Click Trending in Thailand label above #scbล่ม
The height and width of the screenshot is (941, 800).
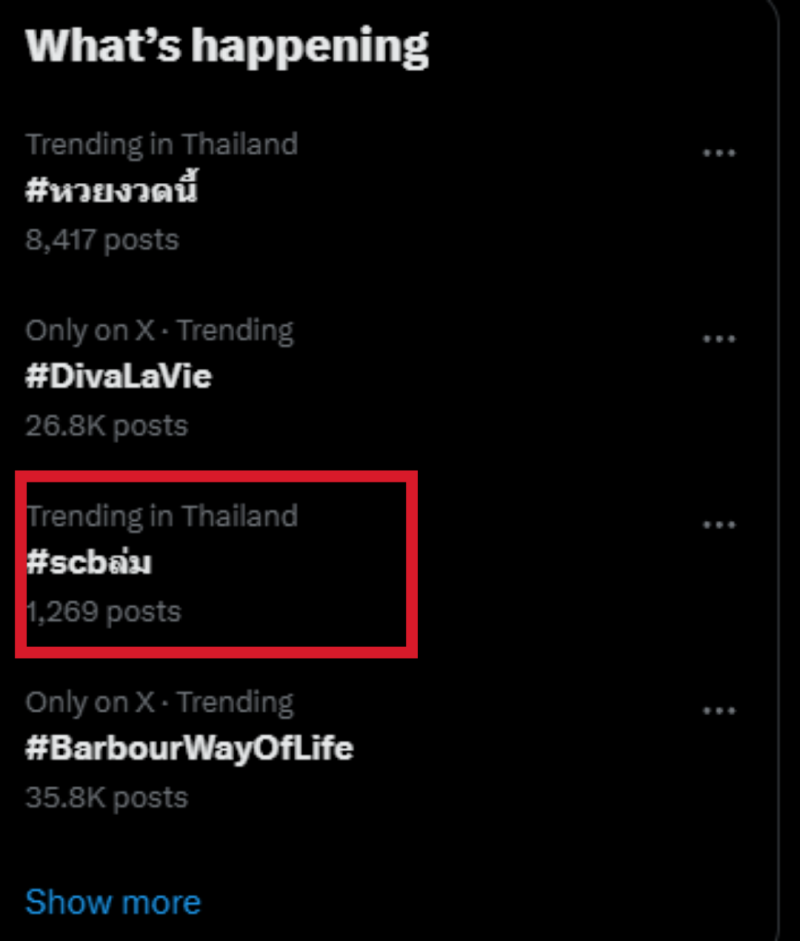pos(162,516)
